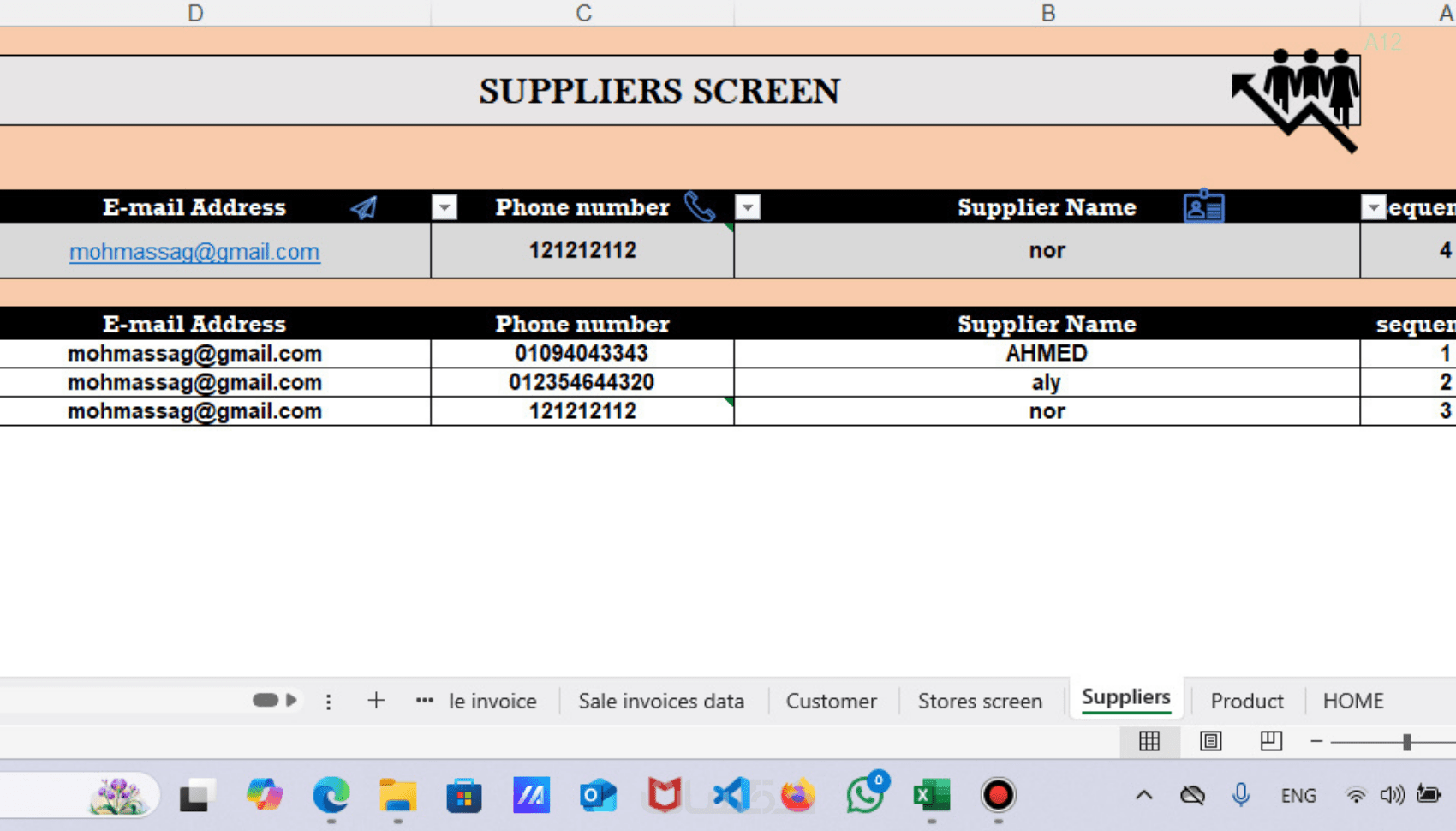The height and width of the screenshot is (831, 1456).
Task: Select phone number cell 012354644320
Action: tap(582, 383)
